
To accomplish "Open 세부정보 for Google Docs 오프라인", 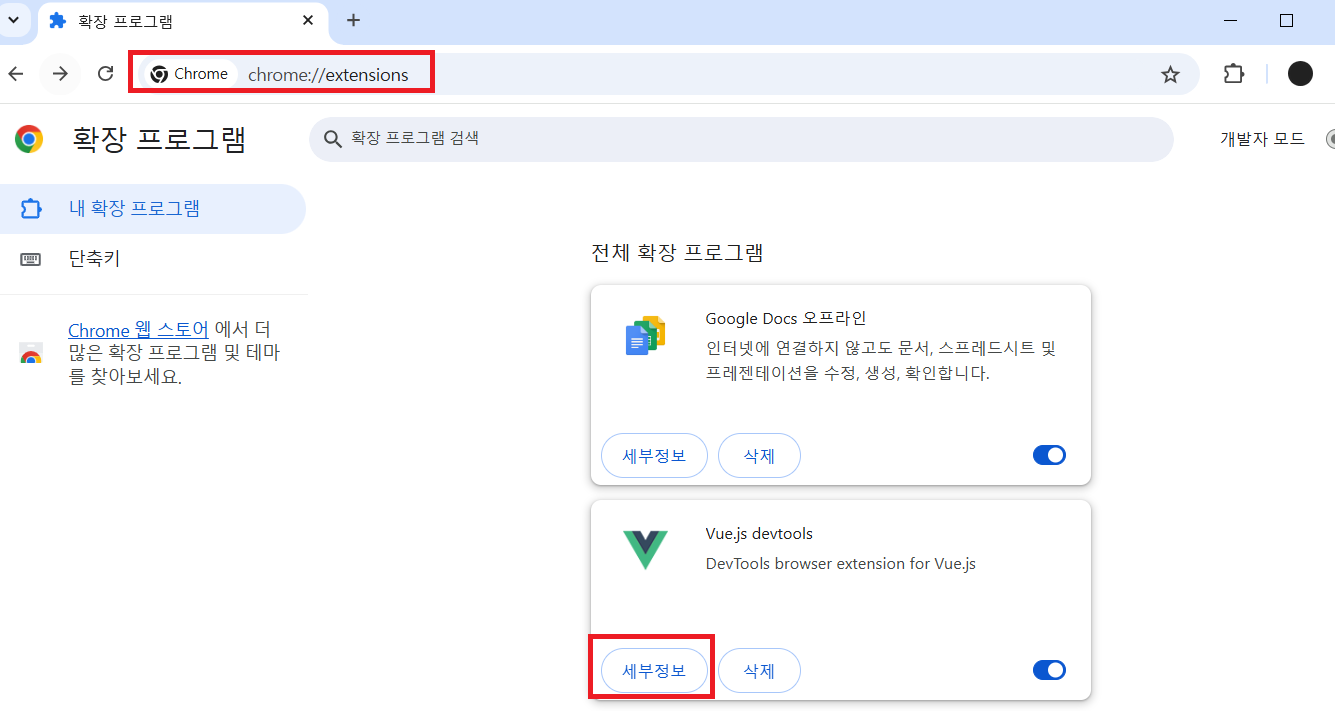I will point(654,456).
